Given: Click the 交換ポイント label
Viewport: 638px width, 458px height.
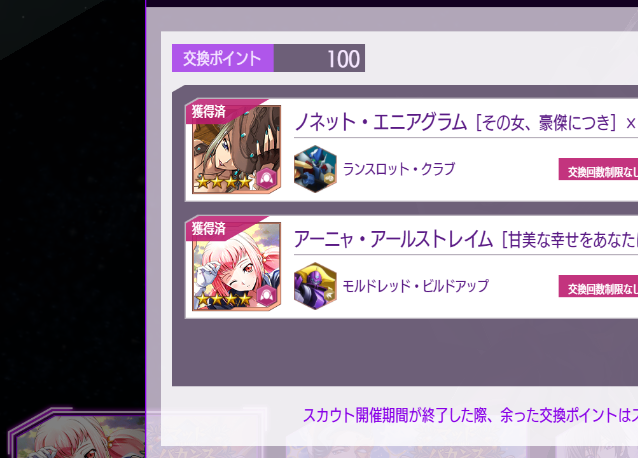Looking at the screenshot, I should [223, 58].
